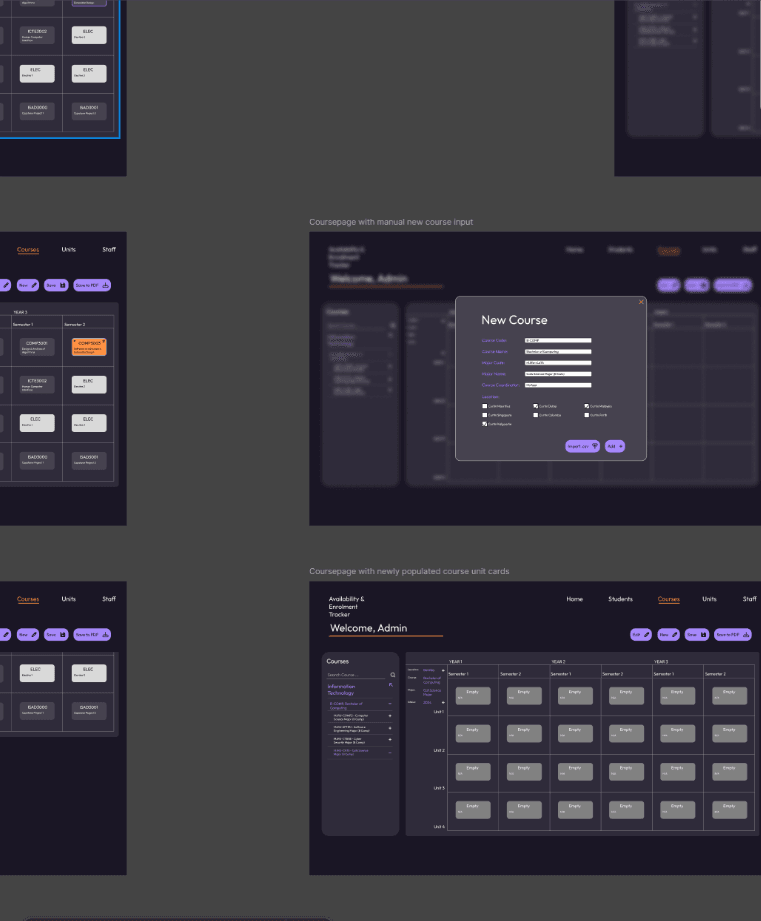
Task: Click the search magnifier icon in the Courses sidebar
Action: tap(392, 675)
